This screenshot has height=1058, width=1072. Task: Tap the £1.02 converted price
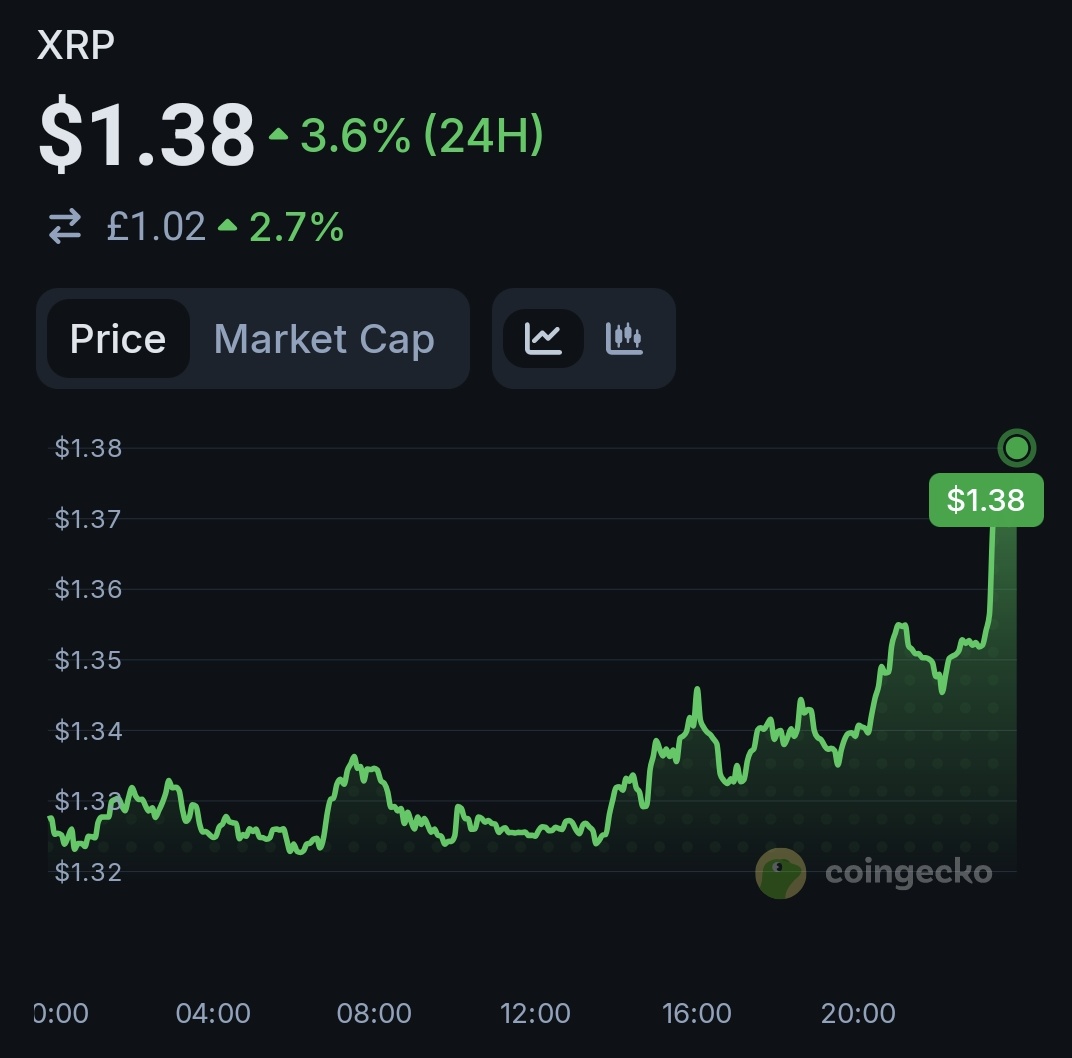point(156,227)
